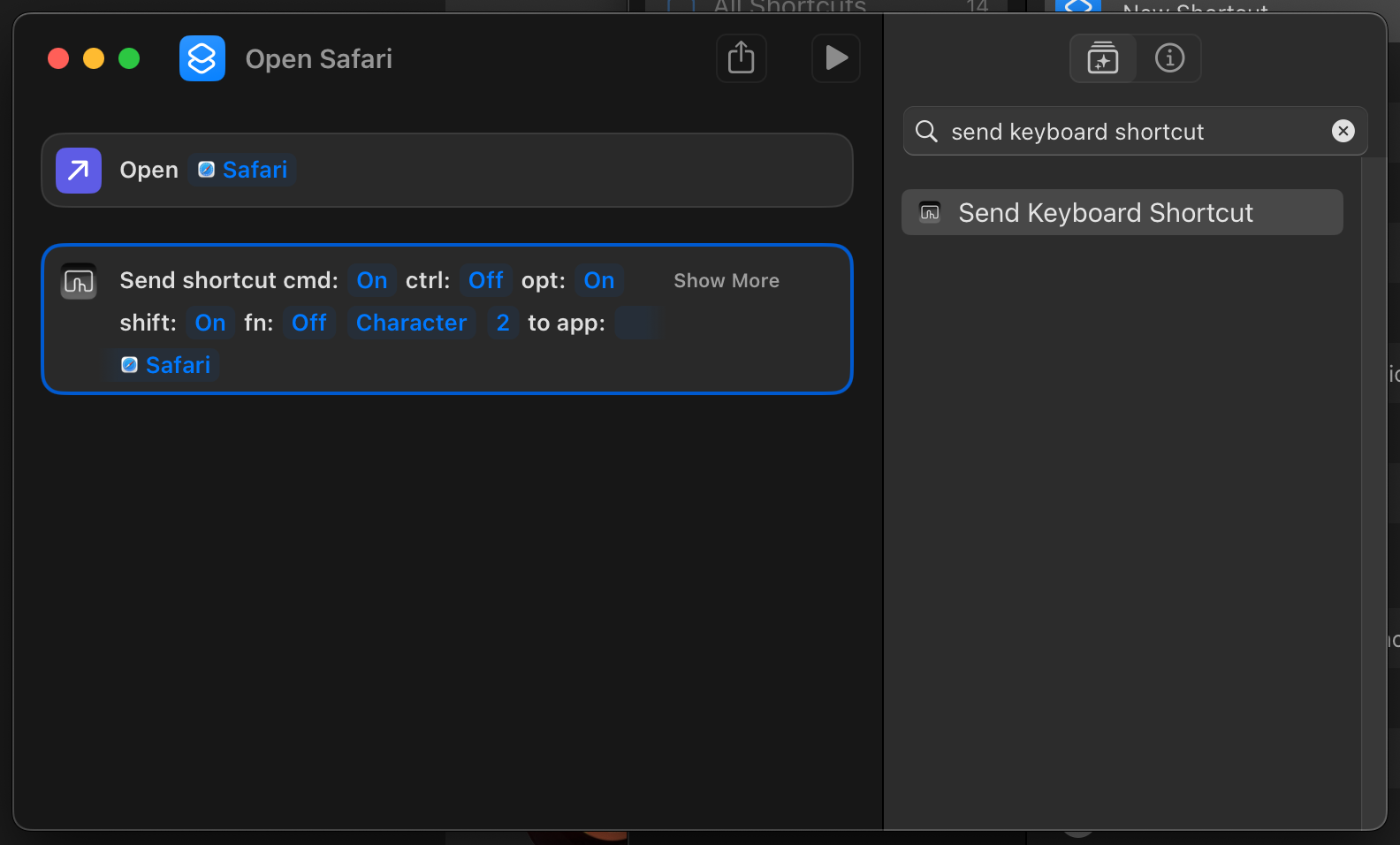Click the Send Keyboard Shortcut result icon
The image size is (1400, 845).
pyautogui.click(x=930, y=212)
